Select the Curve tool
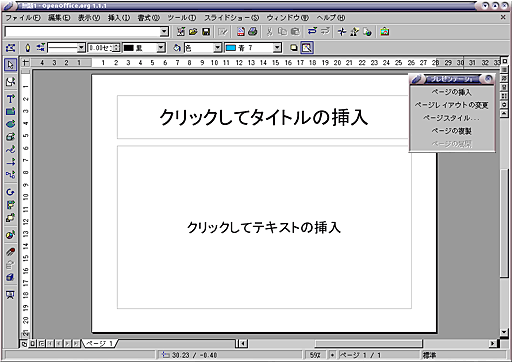This screenshot has height=362, width=512. [x=10, y=149]
